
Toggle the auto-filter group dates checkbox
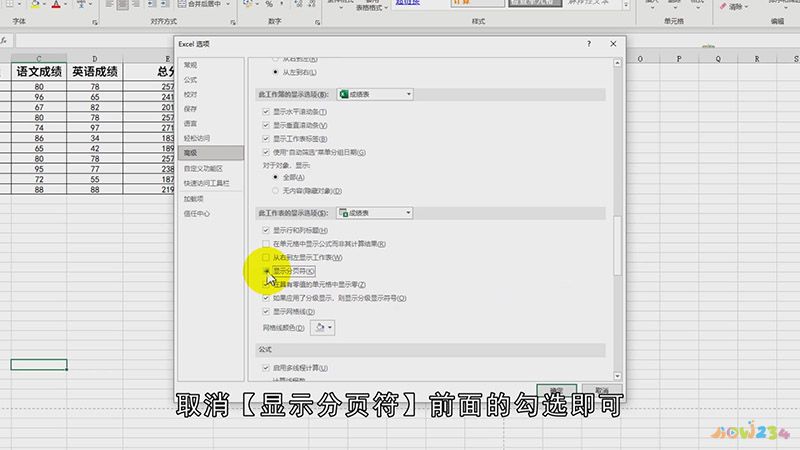[x=266, y=152]
